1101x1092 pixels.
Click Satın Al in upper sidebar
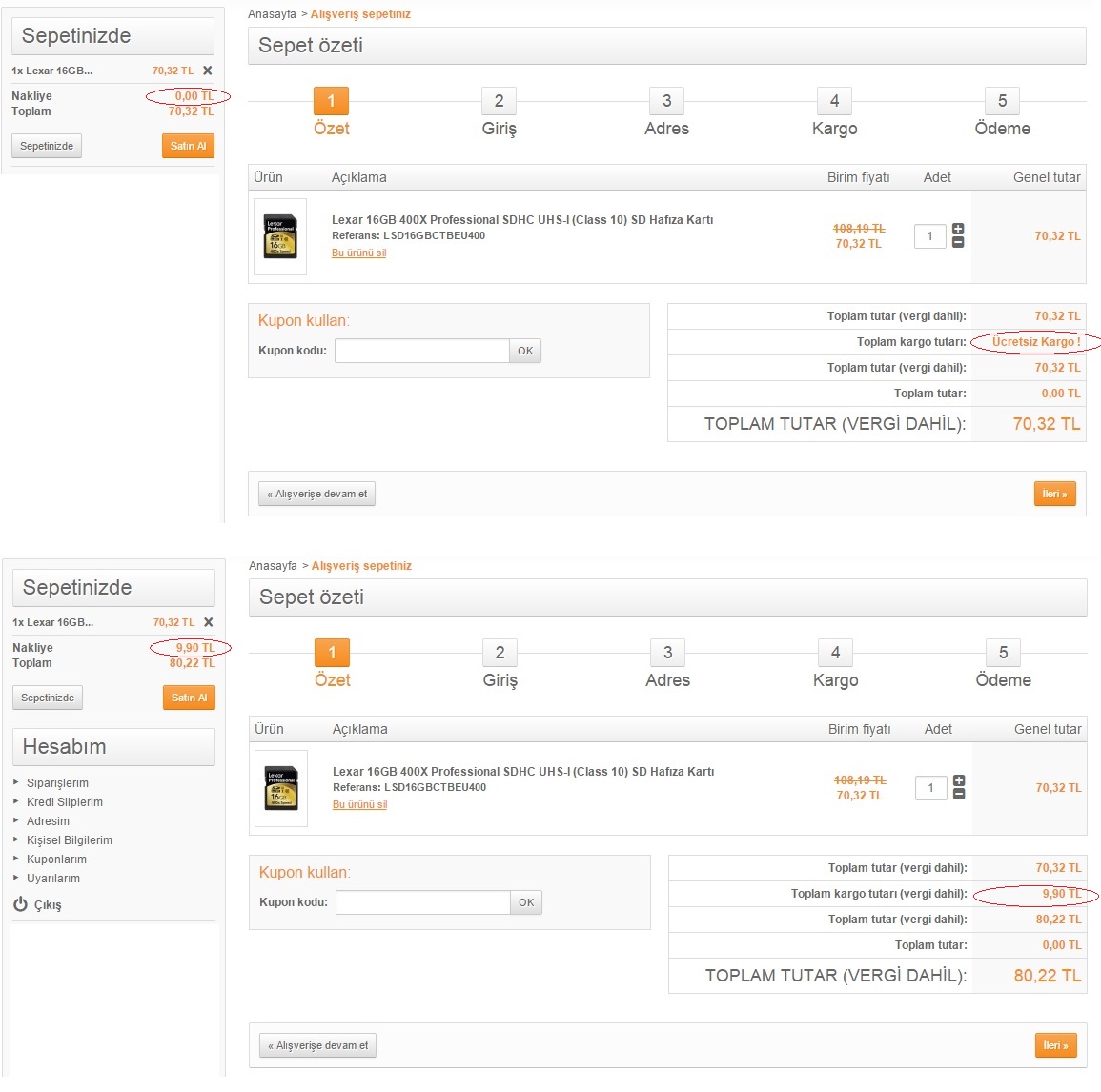[x=188, y=146]
